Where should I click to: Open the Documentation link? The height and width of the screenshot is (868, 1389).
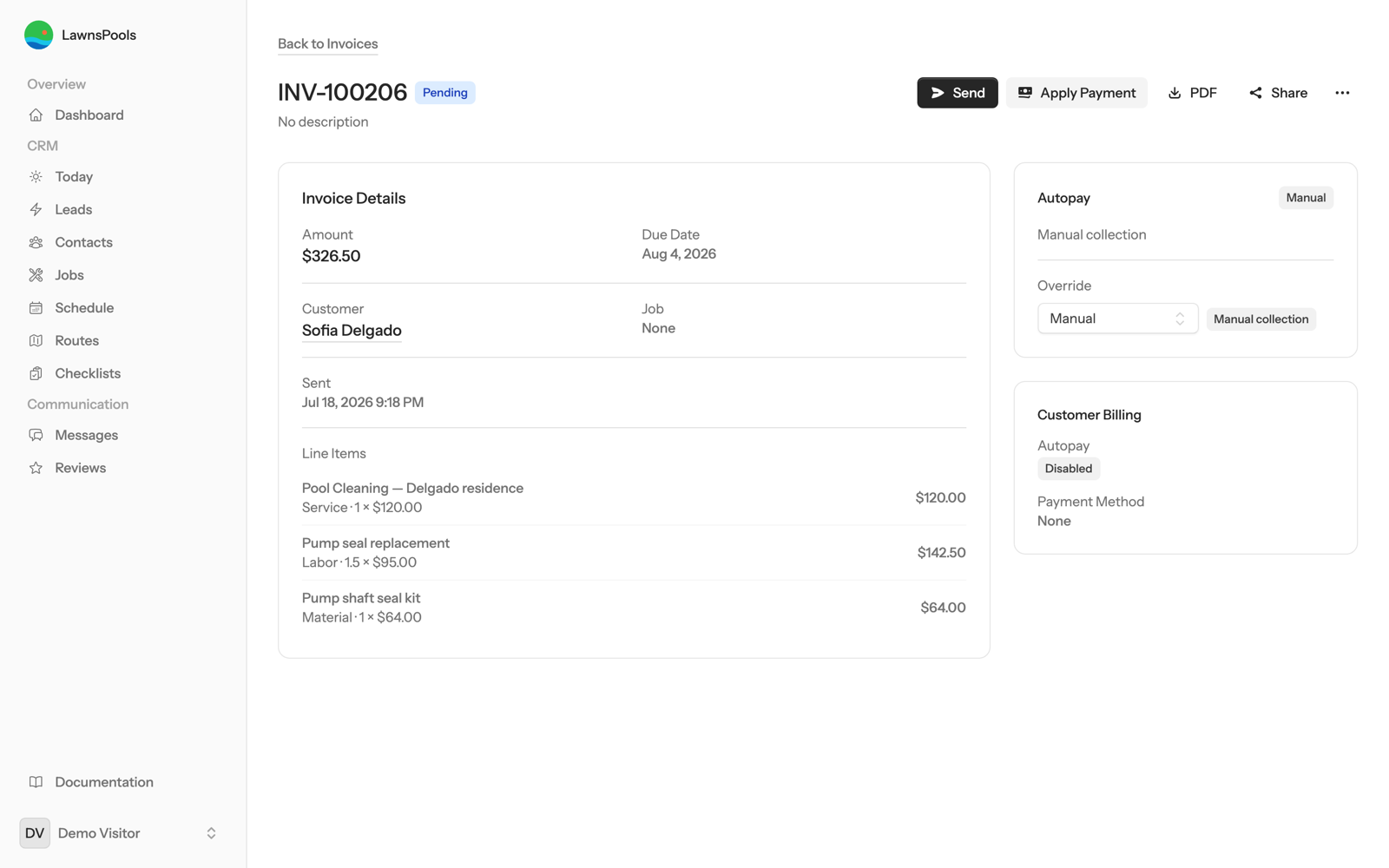pyautogui.click(x=123, y=782)
